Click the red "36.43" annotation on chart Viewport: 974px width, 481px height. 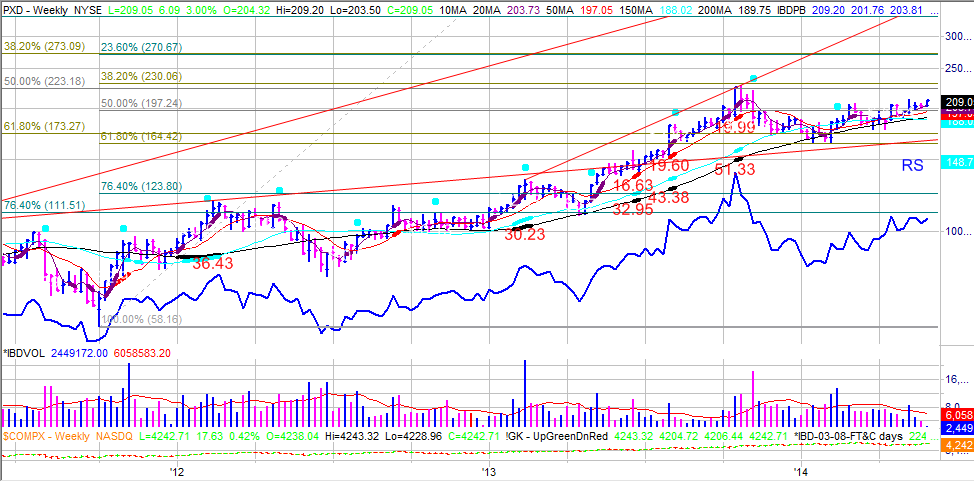pos(212,263)
